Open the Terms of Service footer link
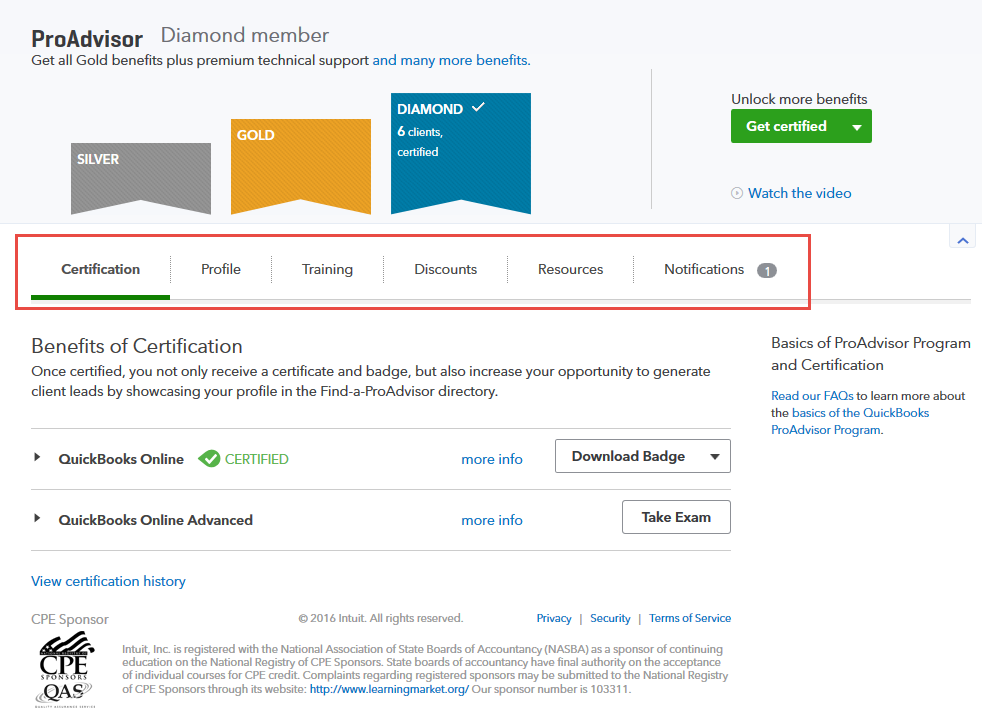This screenshot has height=716, width=982. pos(690,618)
